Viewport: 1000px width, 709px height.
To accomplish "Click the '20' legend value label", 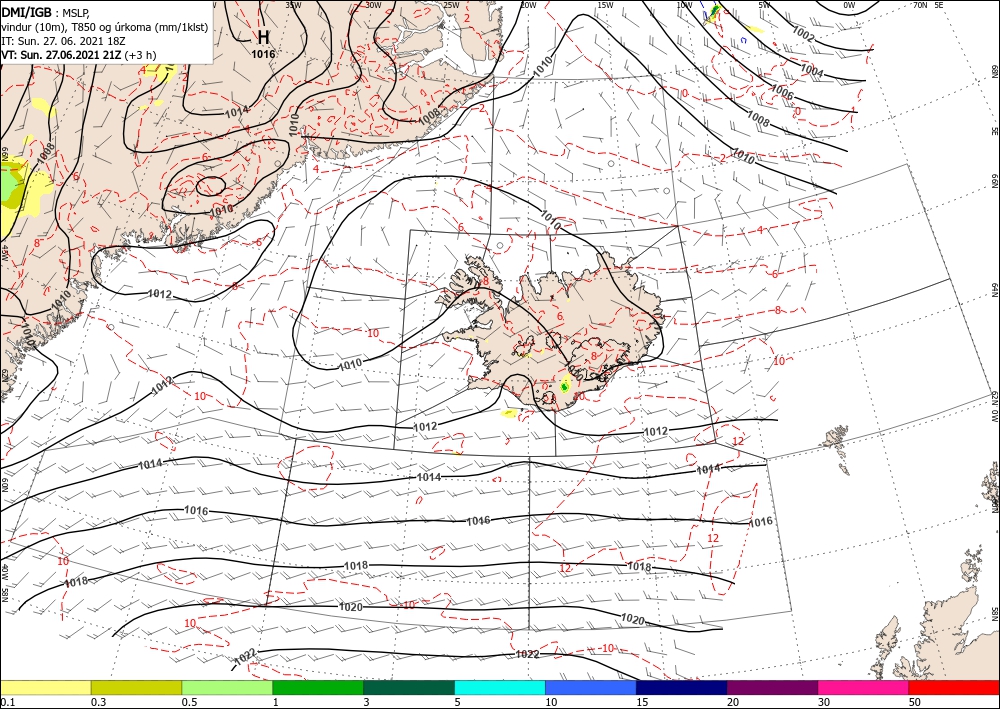I will [x=733, y=702].
